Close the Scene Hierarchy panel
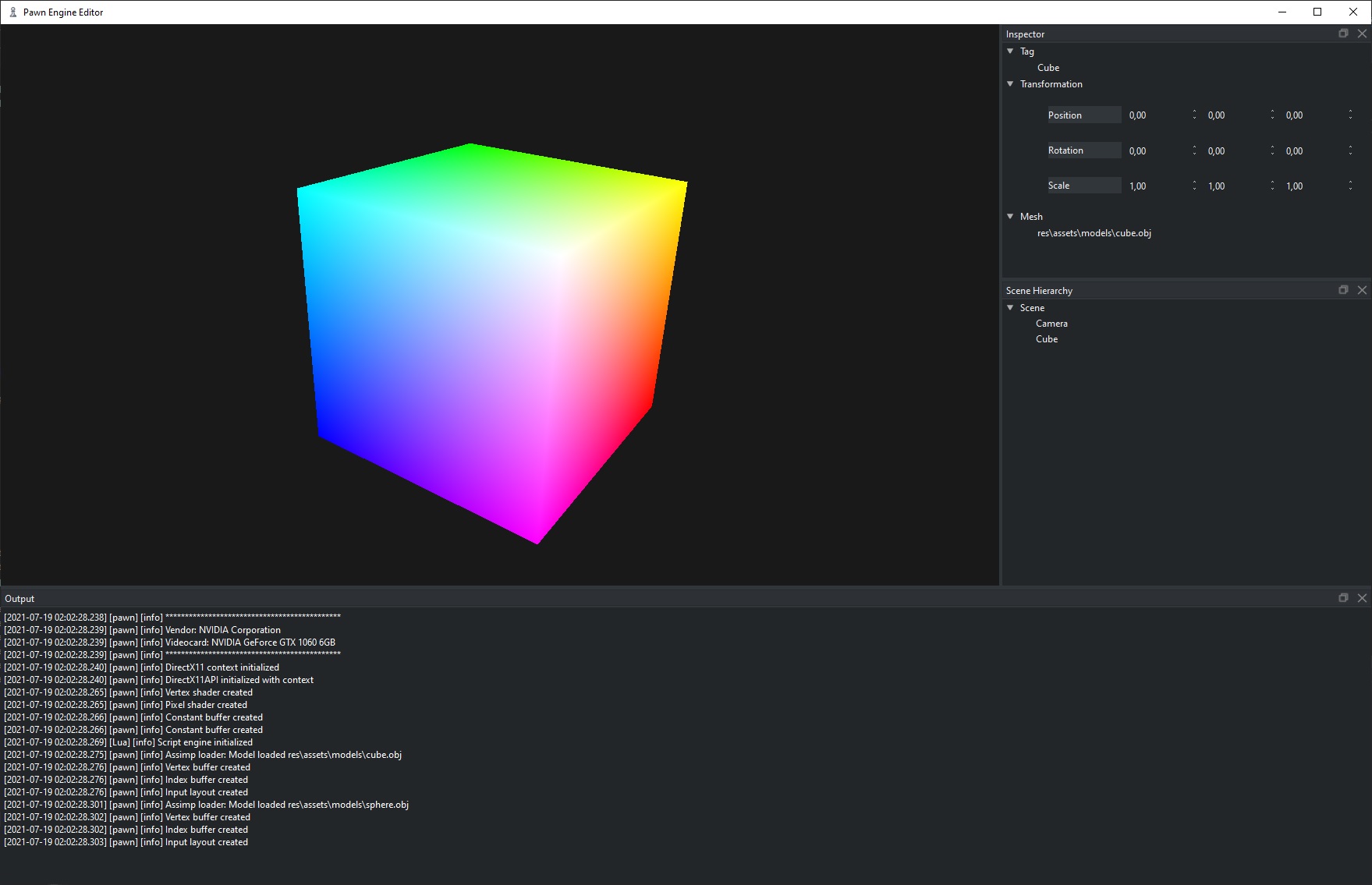Image resolution: width=1372 pixels, height=885 pixels. 1362,290
